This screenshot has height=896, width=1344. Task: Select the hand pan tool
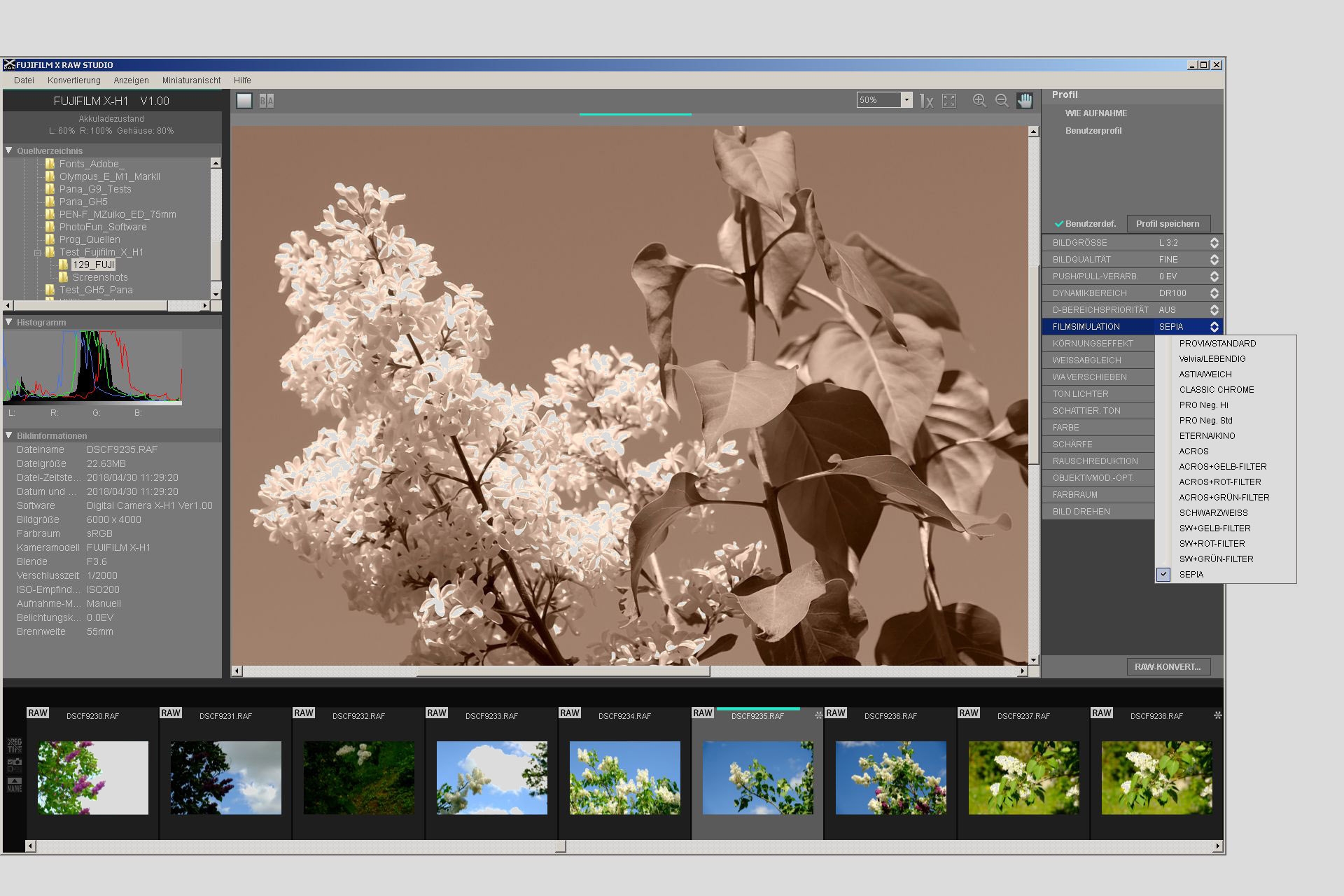pyautogui.click(x=1025, y=101)
